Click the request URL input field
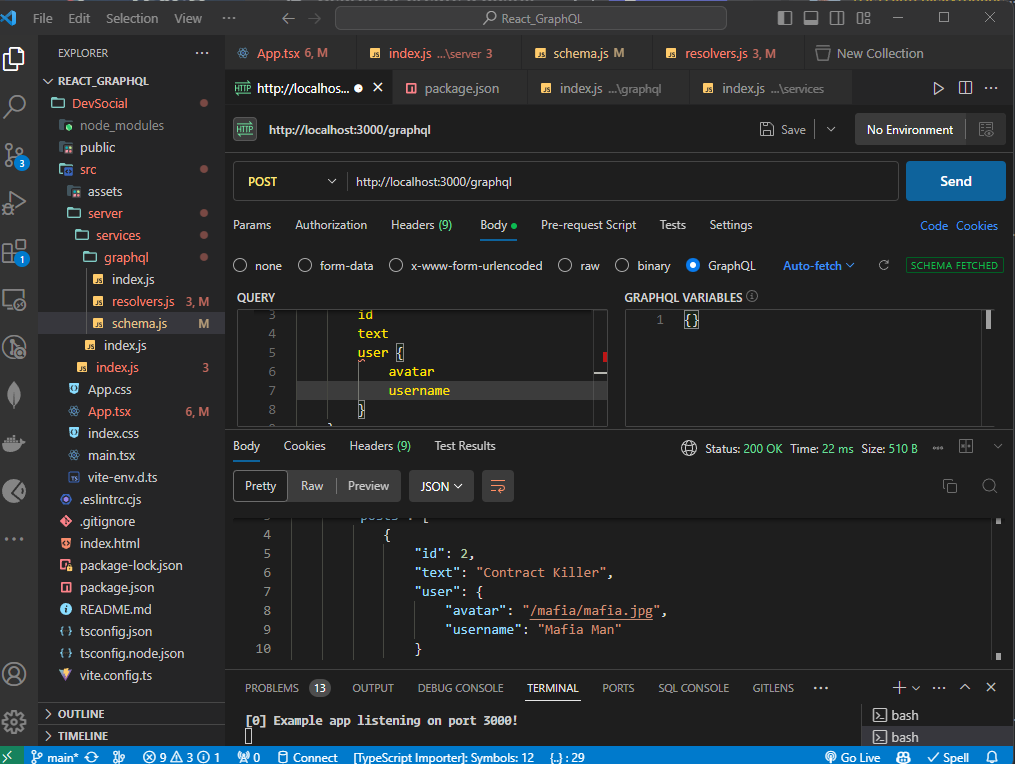 click(x=623, y=182)
